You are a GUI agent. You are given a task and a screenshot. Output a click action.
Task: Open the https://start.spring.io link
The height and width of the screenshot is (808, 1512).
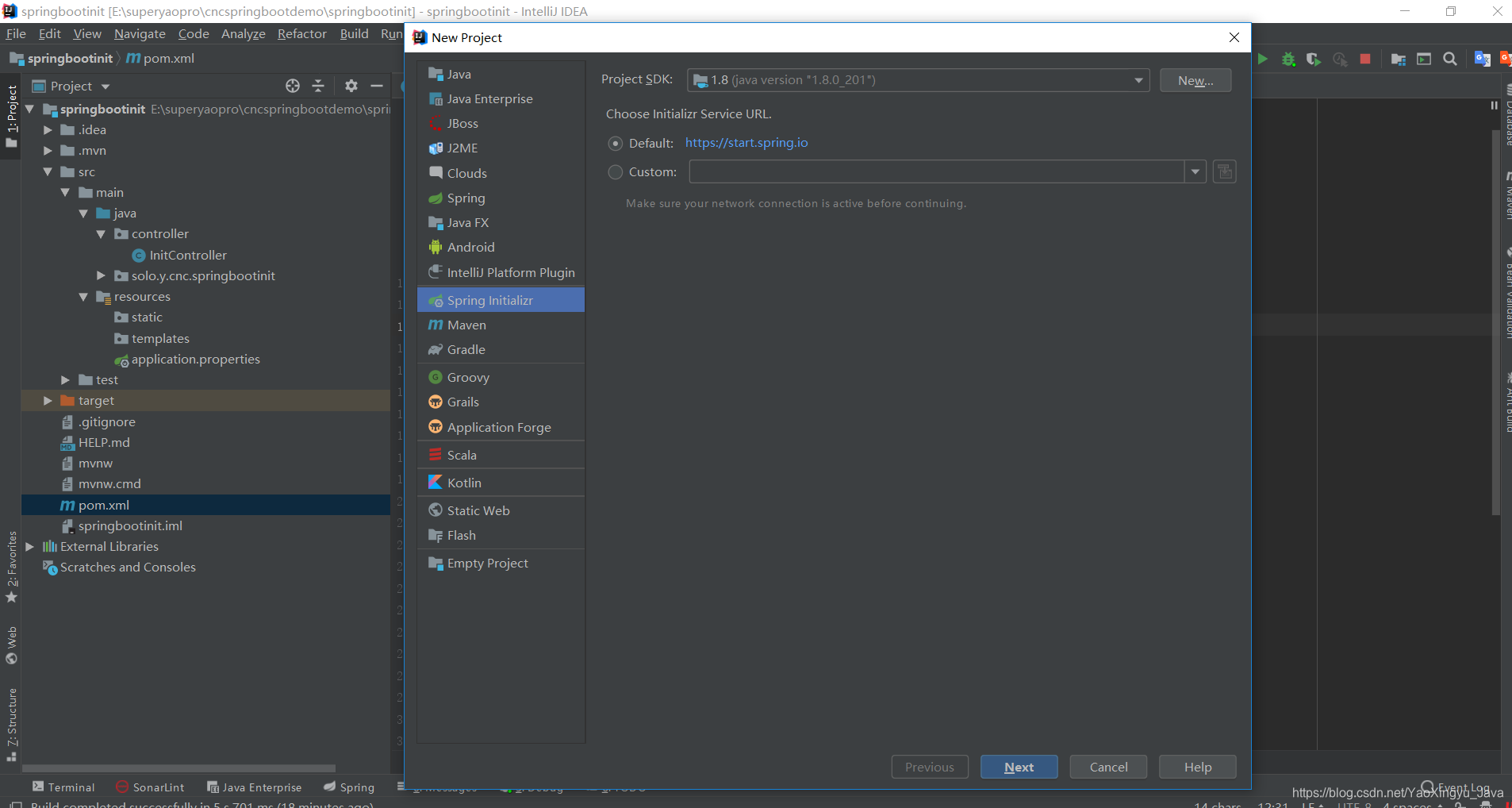point(746,143)
